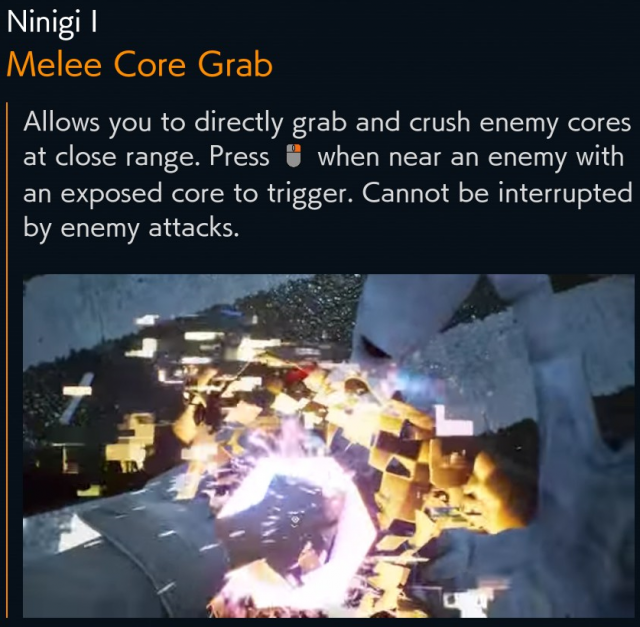Screen dimensions: 640x627
Task: Click 'by enemy attacks.' text line
Action: (131, 228)
